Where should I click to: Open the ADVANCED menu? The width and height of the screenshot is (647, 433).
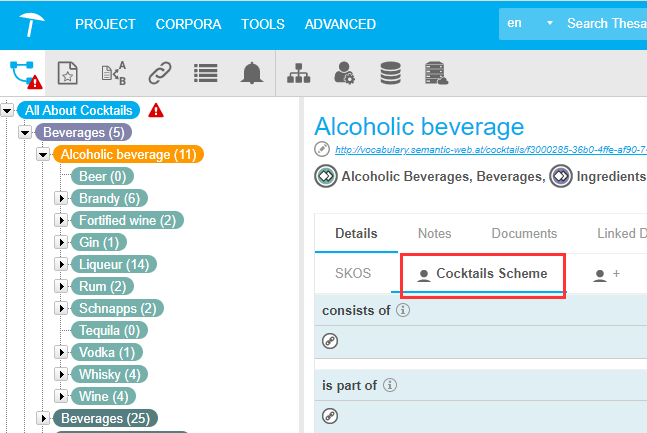point(340,24)
